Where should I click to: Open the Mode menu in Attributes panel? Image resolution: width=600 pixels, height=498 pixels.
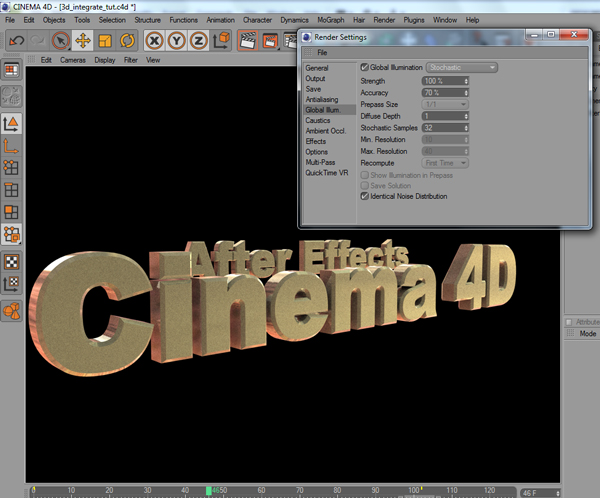(587, 334)
